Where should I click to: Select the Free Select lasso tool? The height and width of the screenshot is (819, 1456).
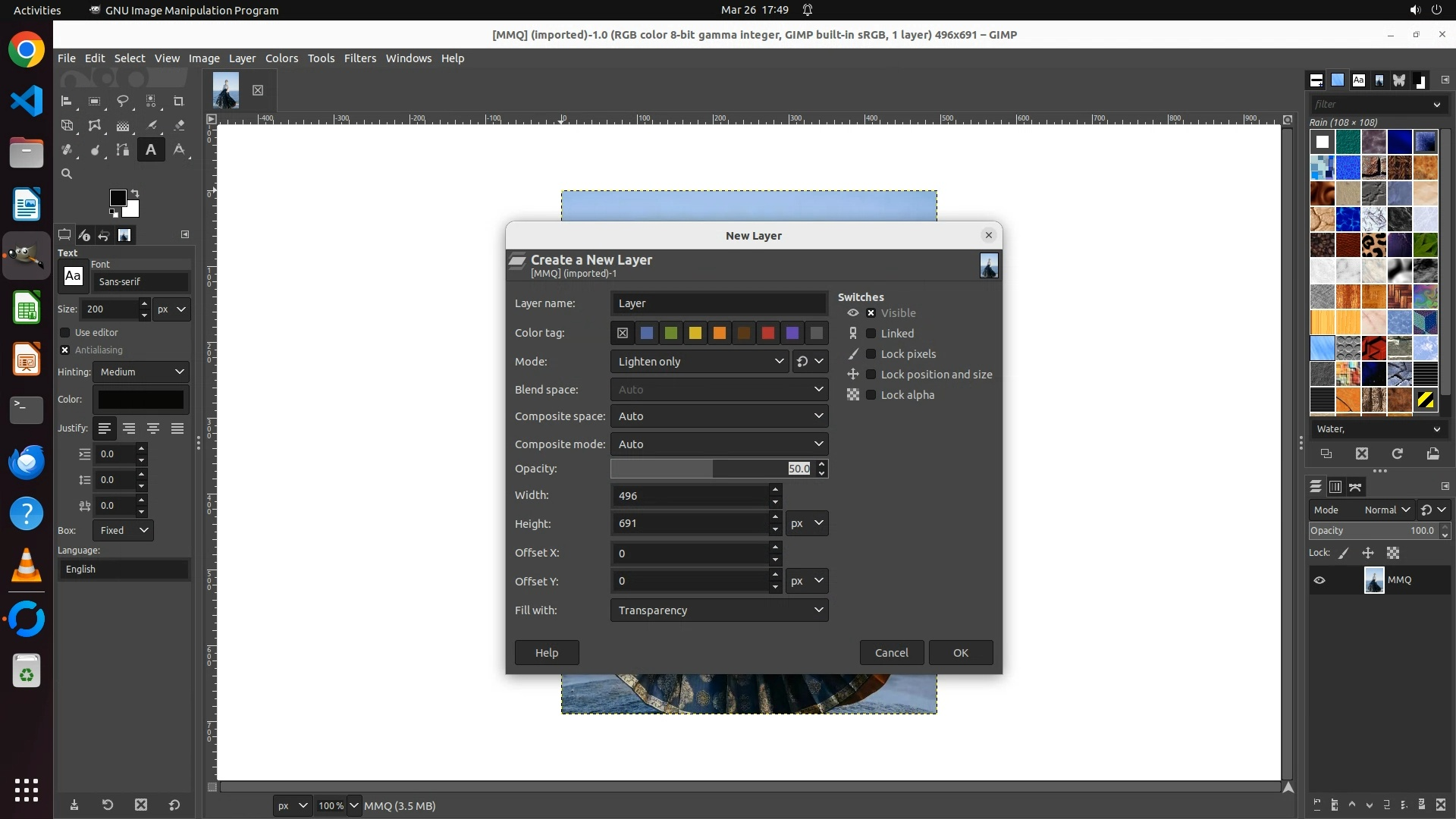[x=123, y=102]
